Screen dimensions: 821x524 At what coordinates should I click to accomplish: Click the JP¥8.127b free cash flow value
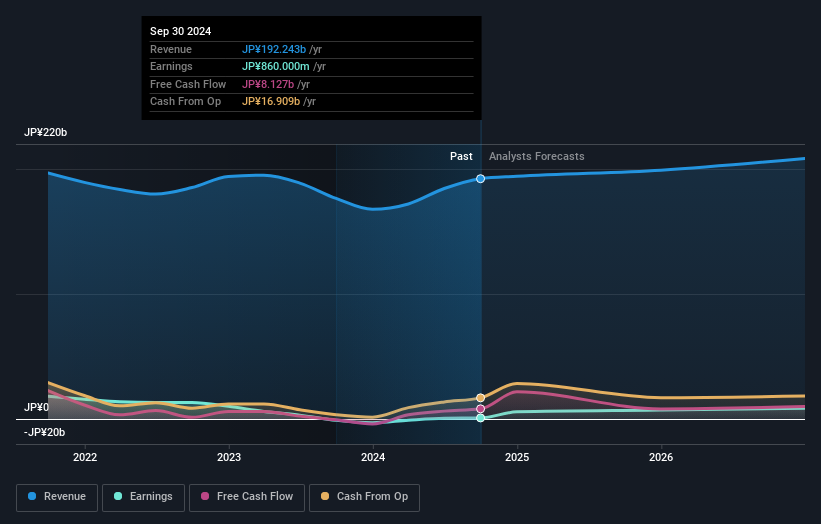point(268,84)
